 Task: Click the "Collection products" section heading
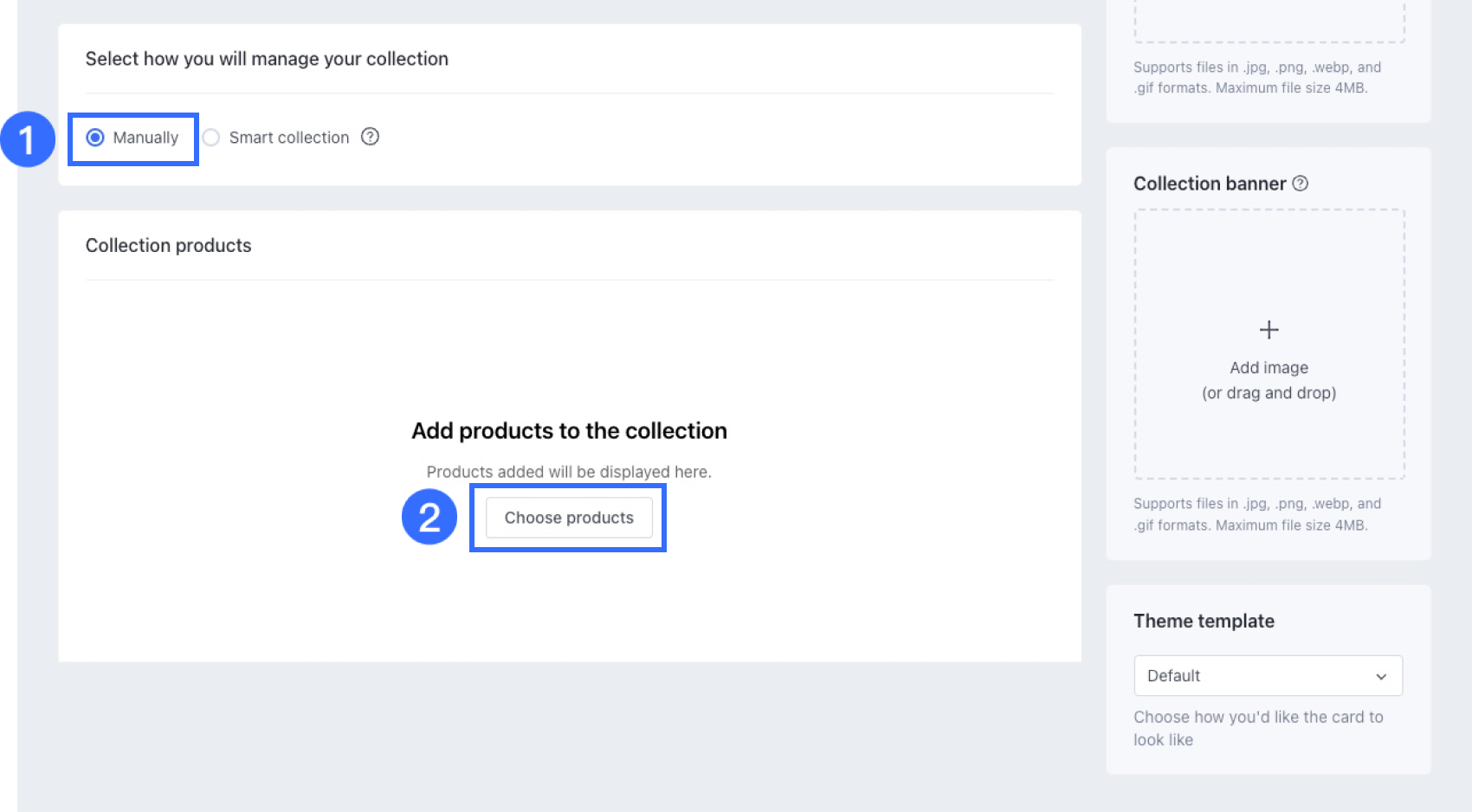click(x=169, y=246)
